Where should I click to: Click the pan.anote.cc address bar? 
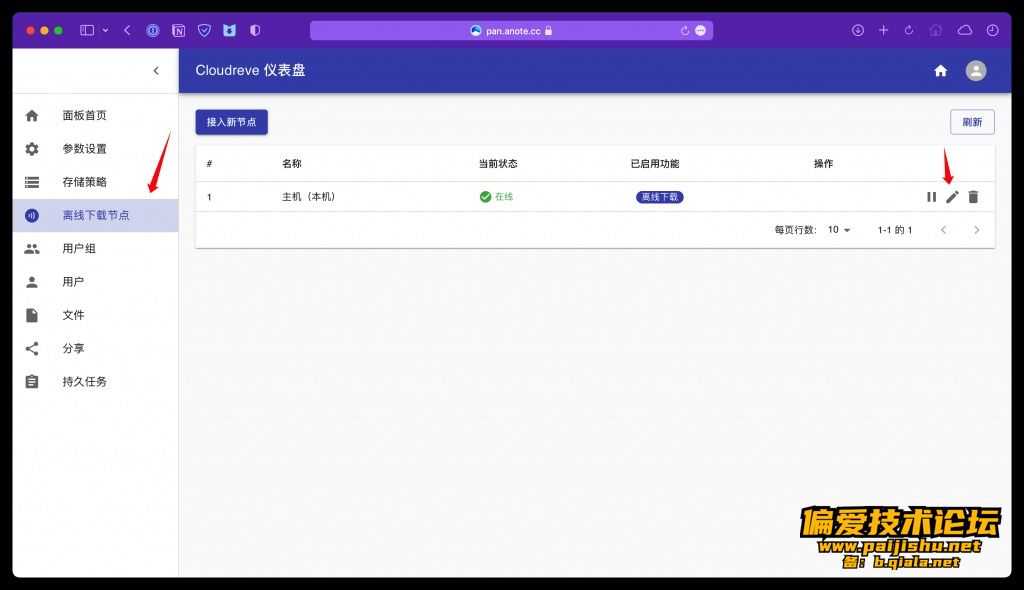(511, 31)
